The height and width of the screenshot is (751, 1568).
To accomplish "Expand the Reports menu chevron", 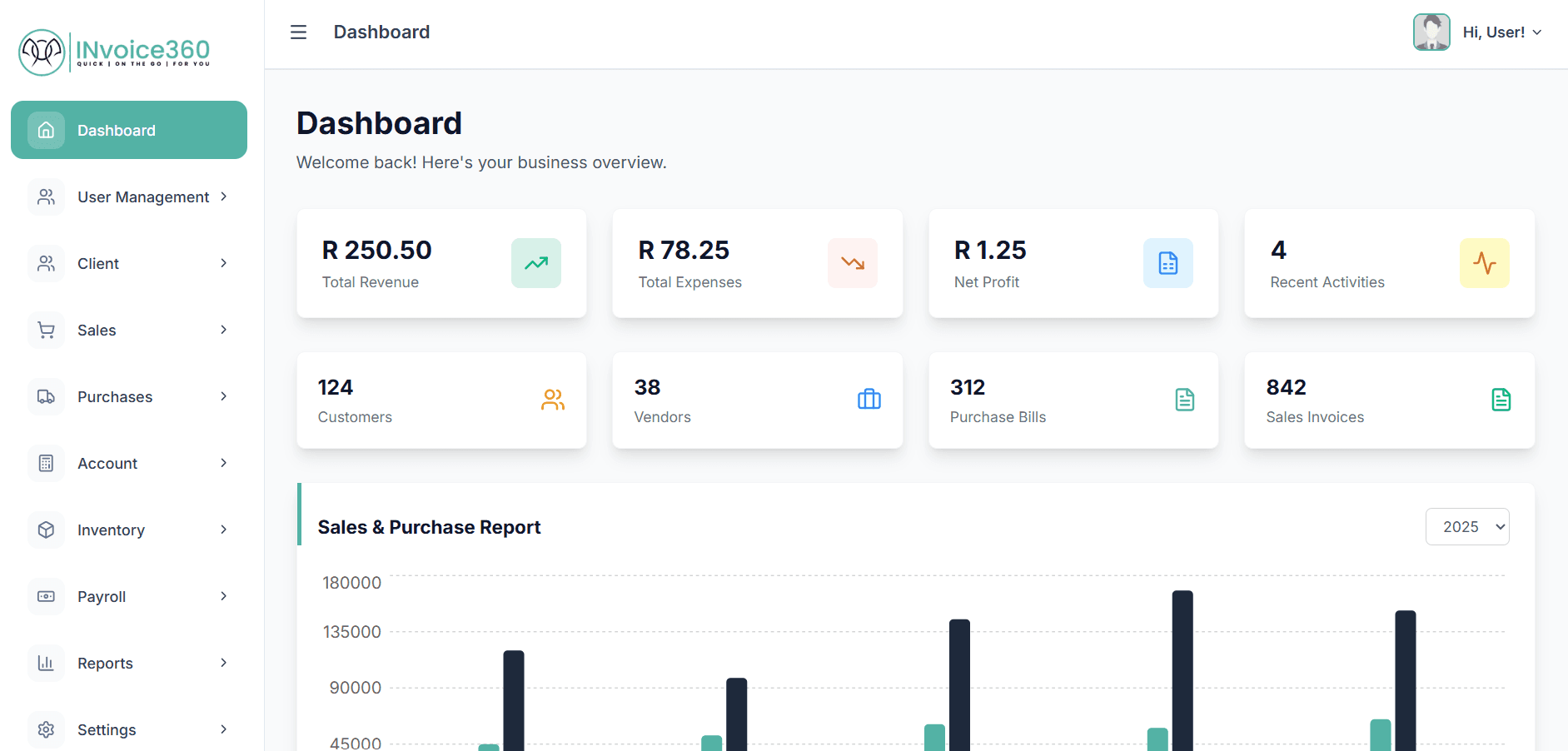I will point(223,663).
